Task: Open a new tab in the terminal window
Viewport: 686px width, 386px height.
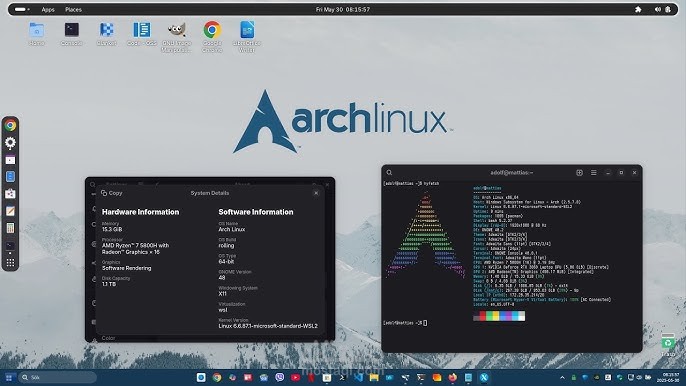Action: 579,173
